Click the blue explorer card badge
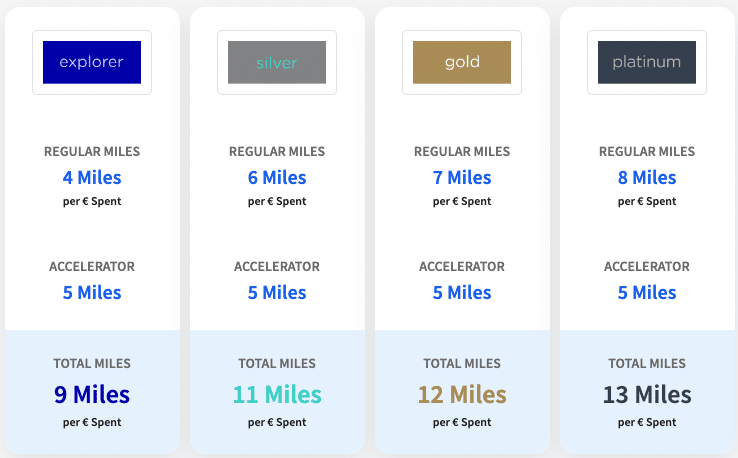The height and width of the screenshot is (458, 738). [92, 62]
